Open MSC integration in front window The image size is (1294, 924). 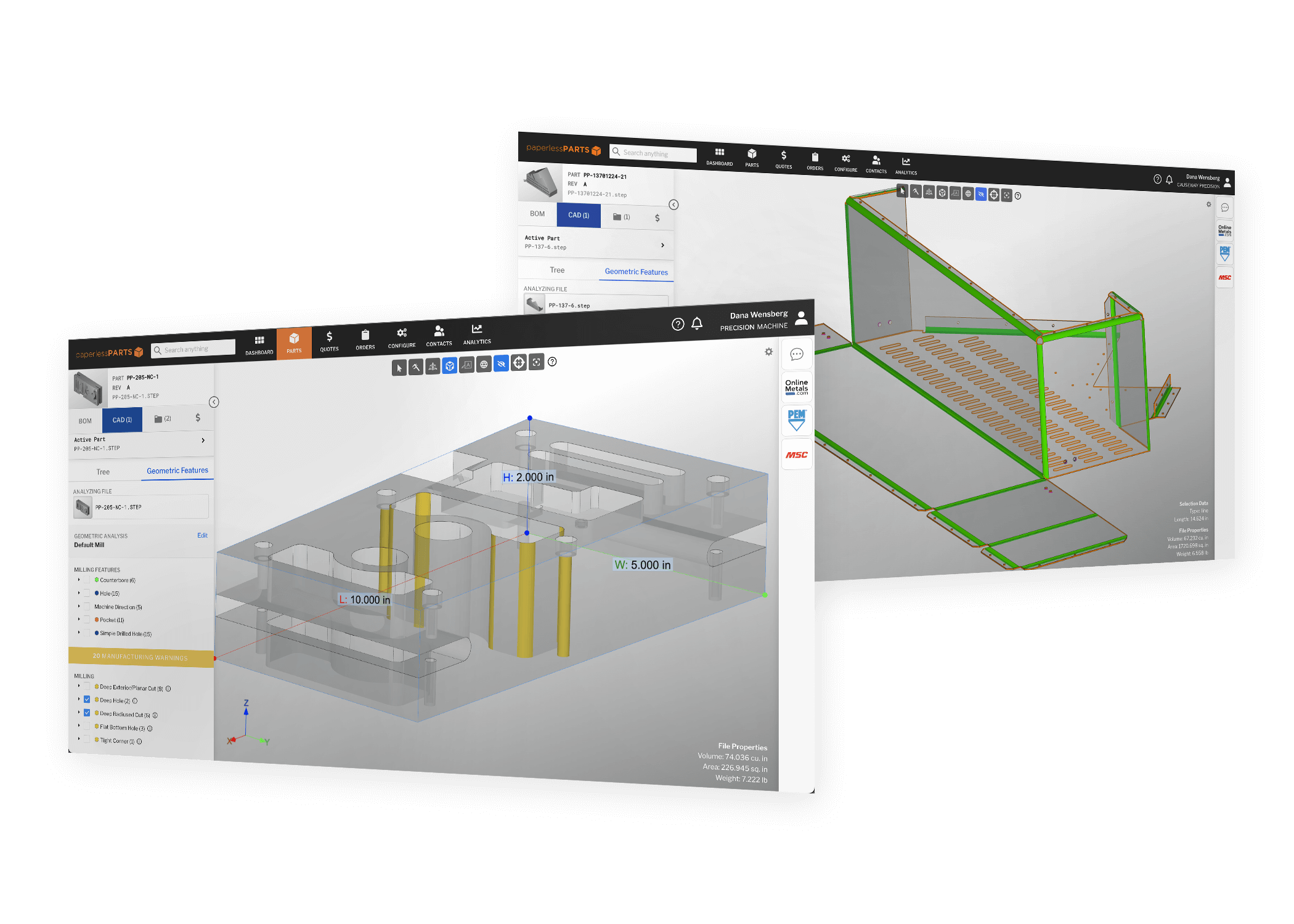[797, 455]
